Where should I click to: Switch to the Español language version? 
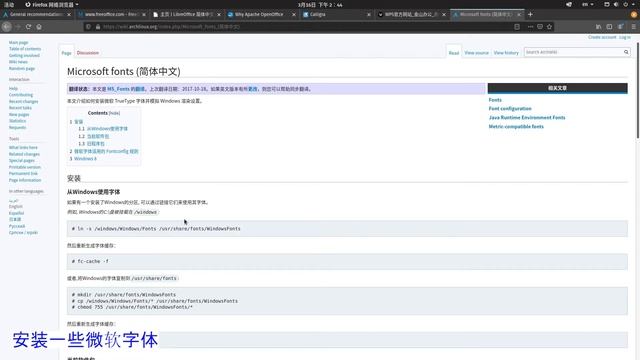(x=16, y=213)
